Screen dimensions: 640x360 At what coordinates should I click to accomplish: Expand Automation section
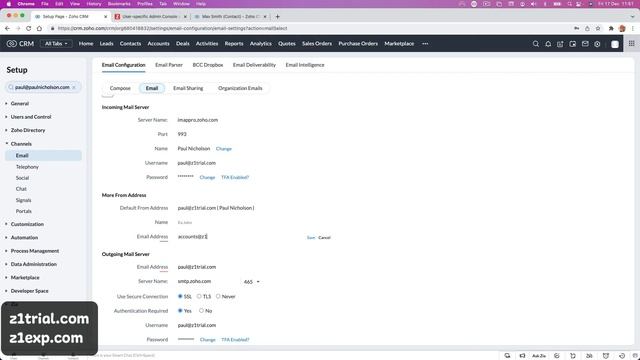pyautogui.click(x=24, y=238)
